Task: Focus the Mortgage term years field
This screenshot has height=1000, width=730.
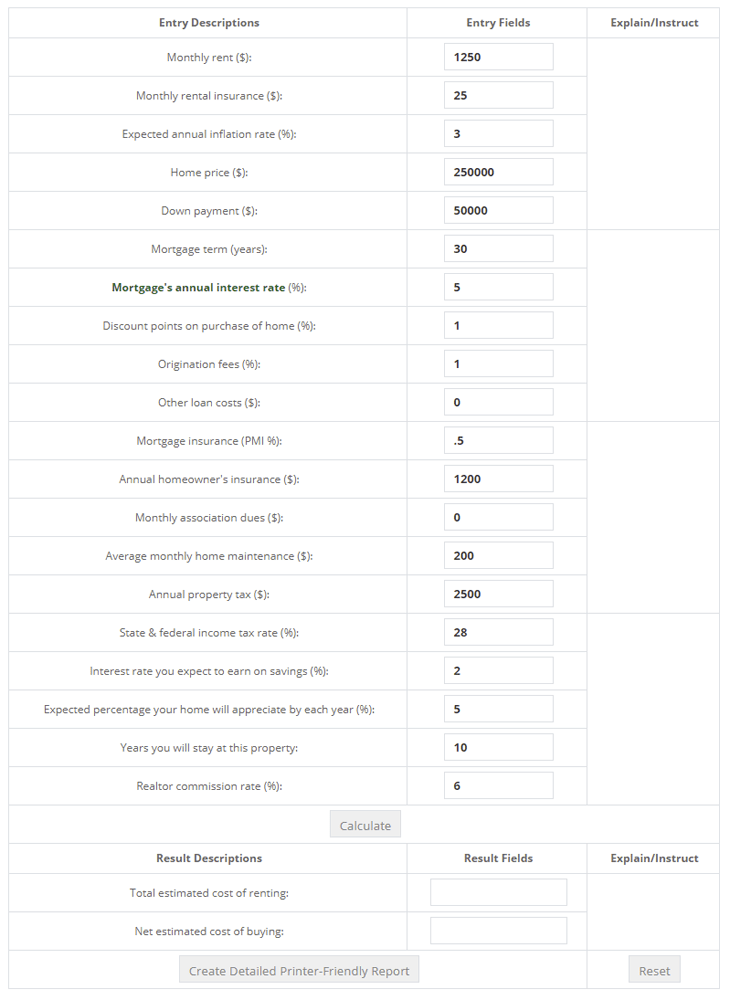Action: coord(498,248)
